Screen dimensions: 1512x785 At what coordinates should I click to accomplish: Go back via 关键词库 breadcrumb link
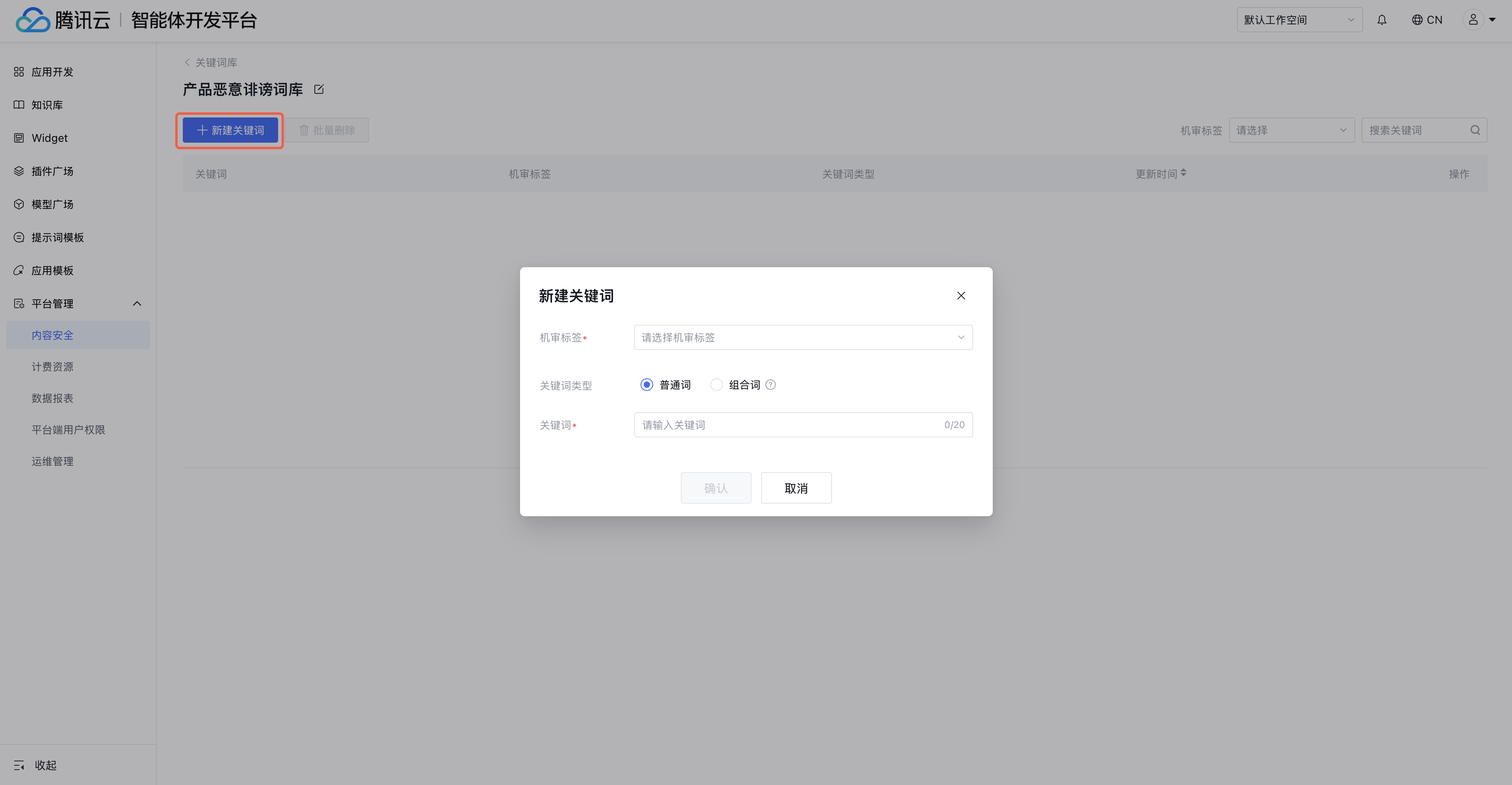pyautogui.click(x=211, y=62)
